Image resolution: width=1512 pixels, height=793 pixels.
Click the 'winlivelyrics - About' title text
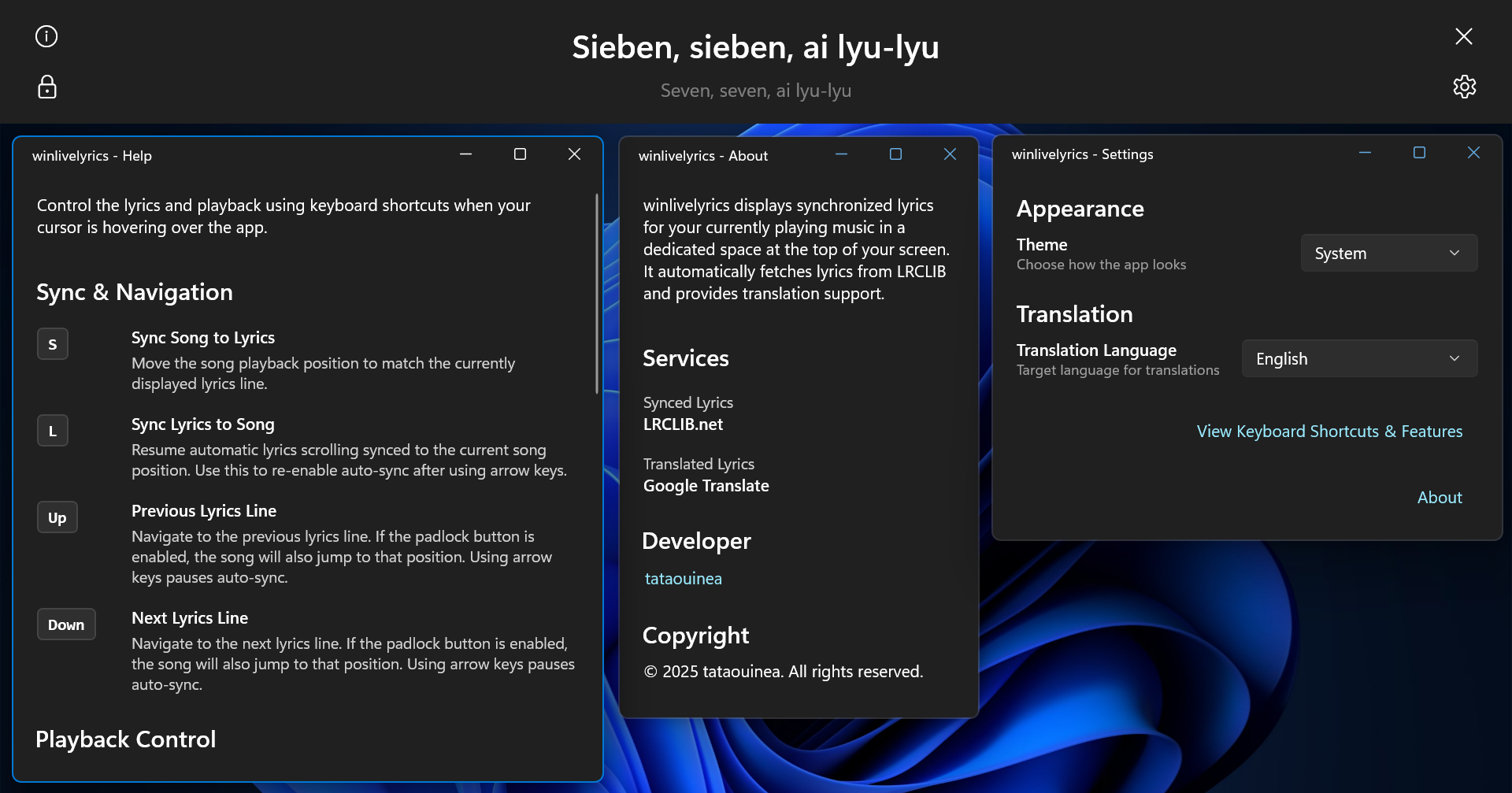[703, 156]
